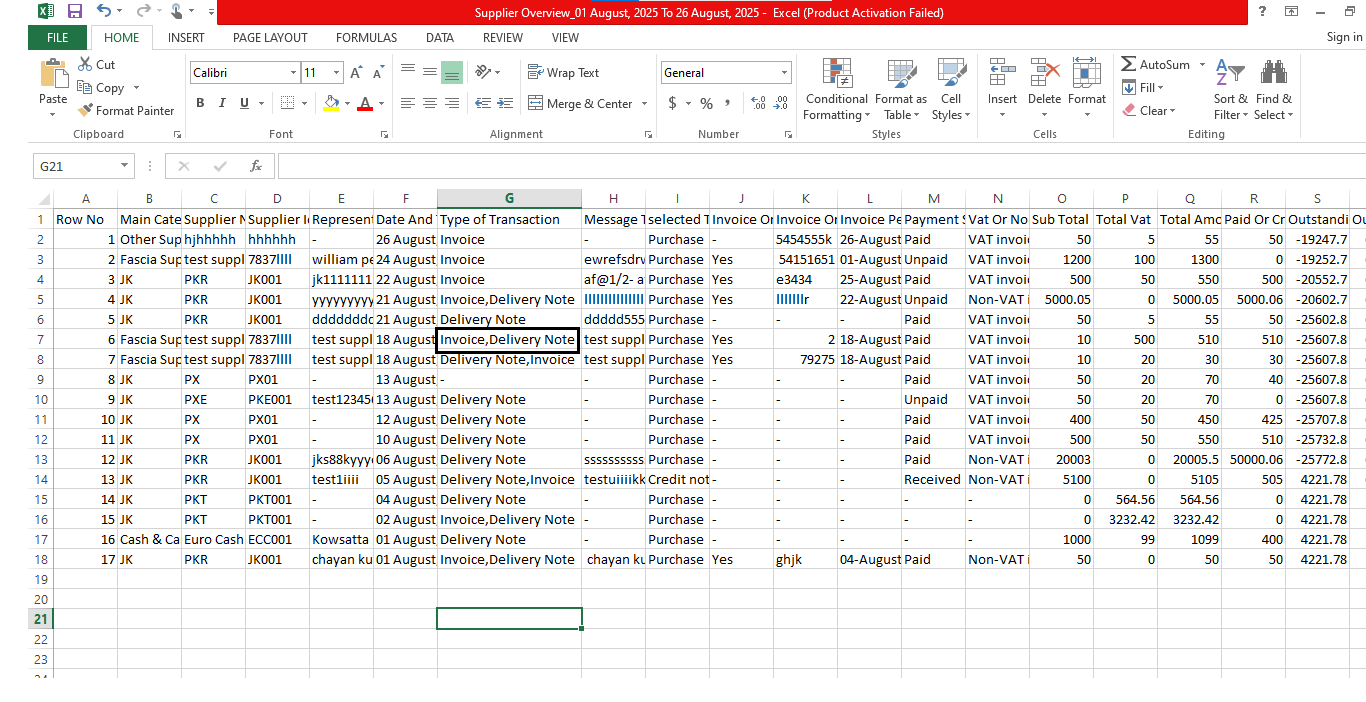This screenshot has height=702, width=1366.
Task: Toggle Wrap Text
Action: [563, 72]
